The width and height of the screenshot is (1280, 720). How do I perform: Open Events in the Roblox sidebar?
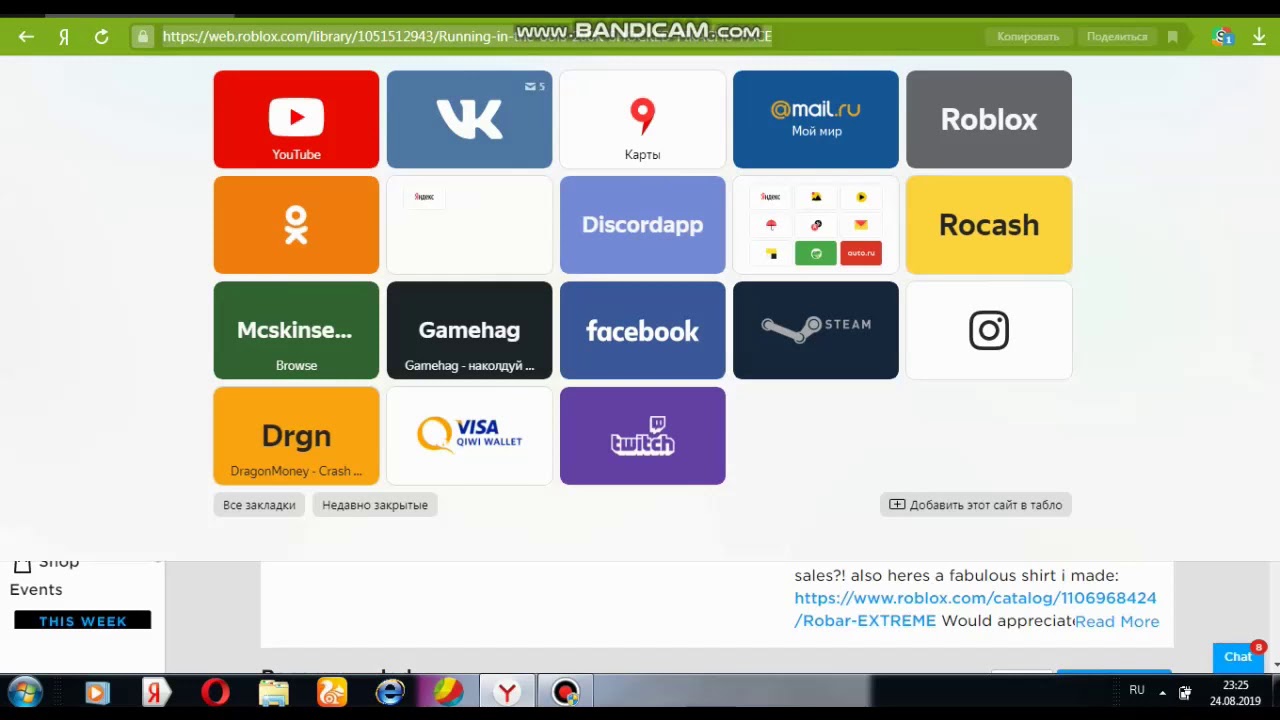(x=36, y=590)
